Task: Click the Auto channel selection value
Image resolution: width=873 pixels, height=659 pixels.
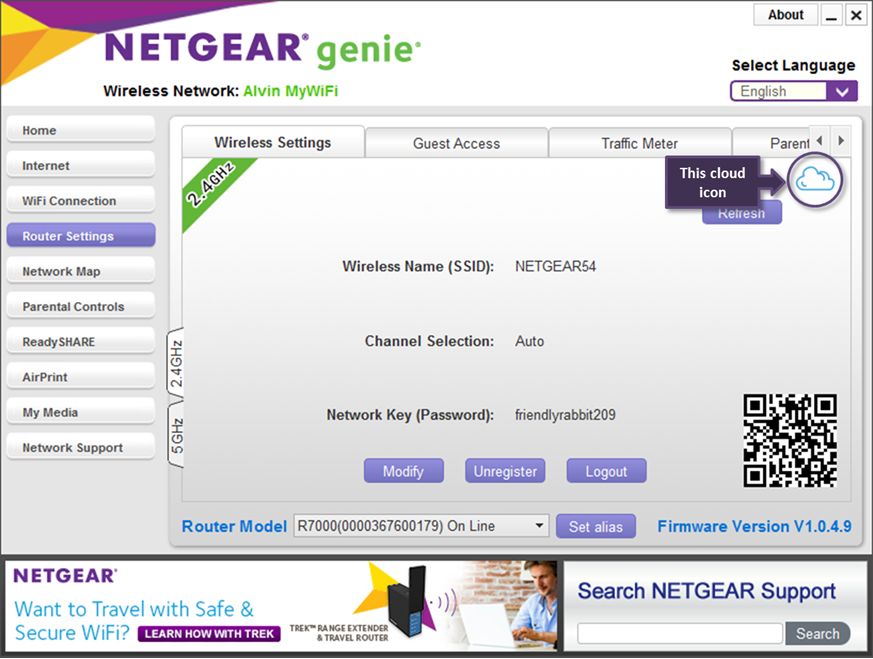Action: pos(529,341)
